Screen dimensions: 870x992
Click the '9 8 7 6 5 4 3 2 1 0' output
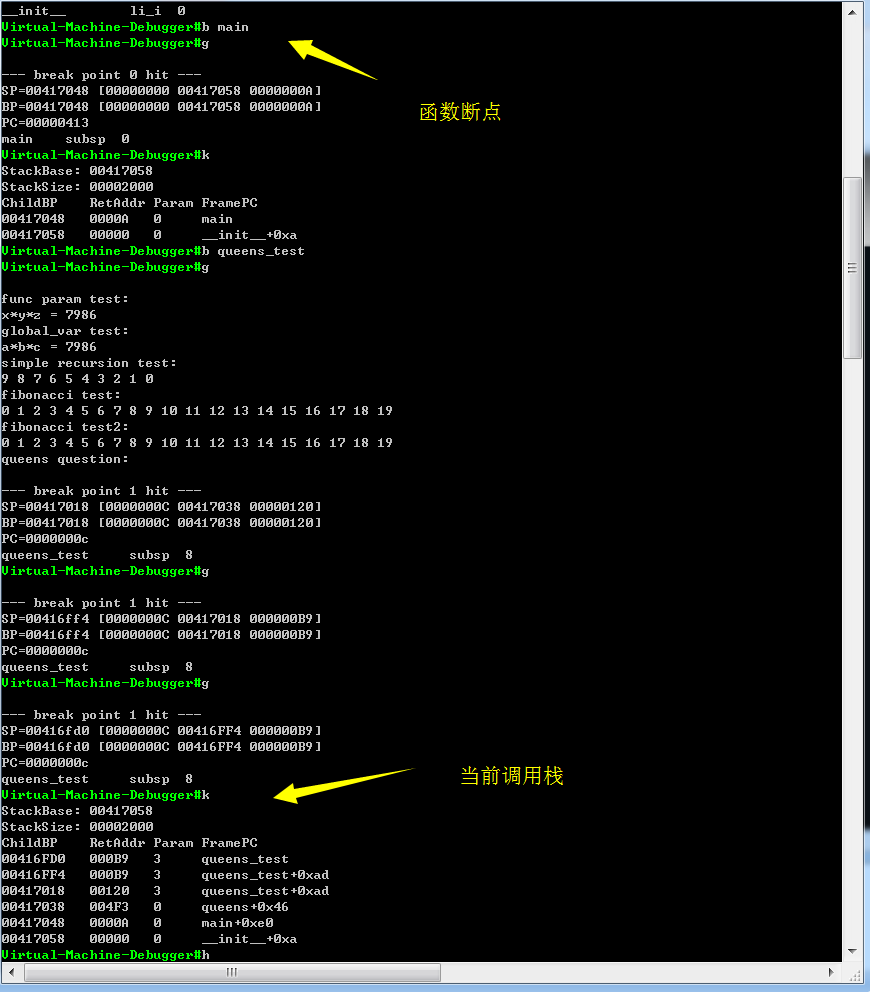click(x=77, y=379)
